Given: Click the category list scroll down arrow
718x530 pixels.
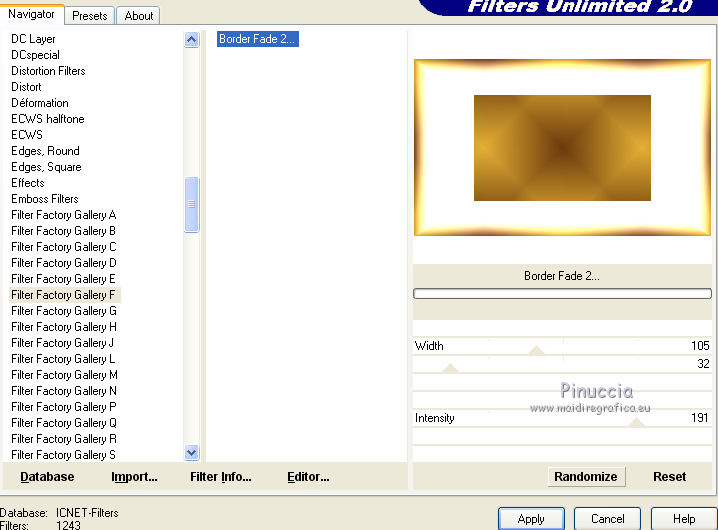Looking at the screenshot, I should pyautogui.click(x=191, y=453).
